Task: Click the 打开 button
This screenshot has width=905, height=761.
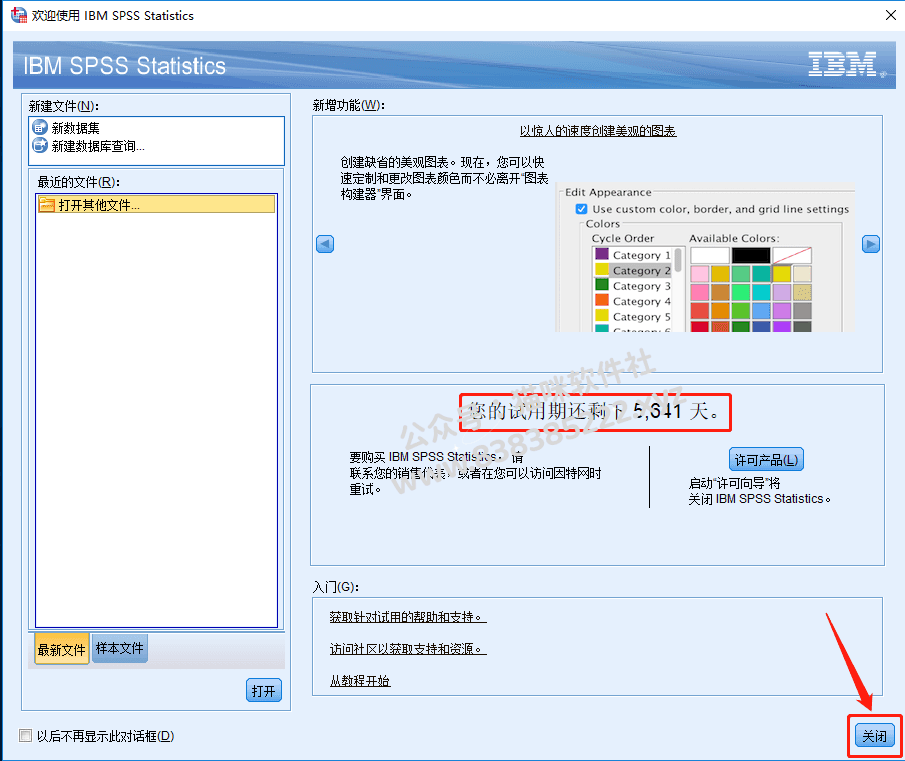Action: click(x=264, y=690)
